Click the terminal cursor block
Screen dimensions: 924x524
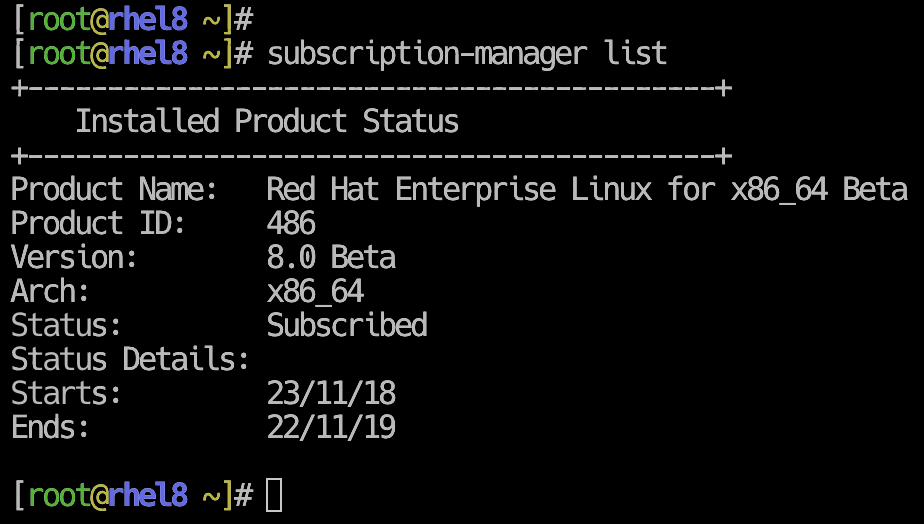point(274,495)
